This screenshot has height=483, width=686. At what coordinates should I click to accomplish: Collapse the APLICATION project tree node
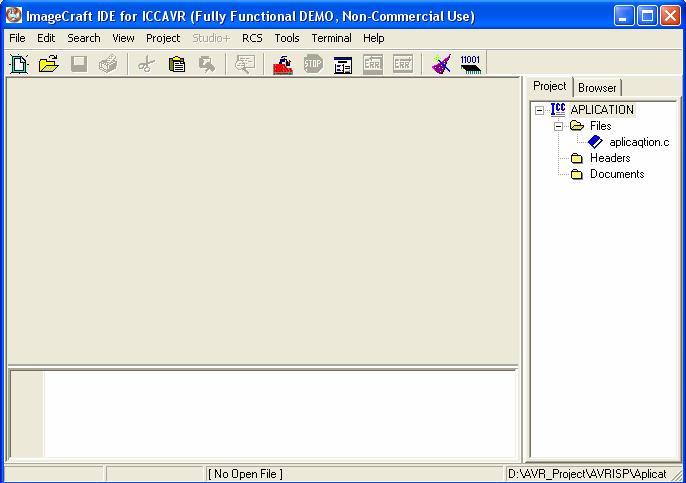pos(540,110)
